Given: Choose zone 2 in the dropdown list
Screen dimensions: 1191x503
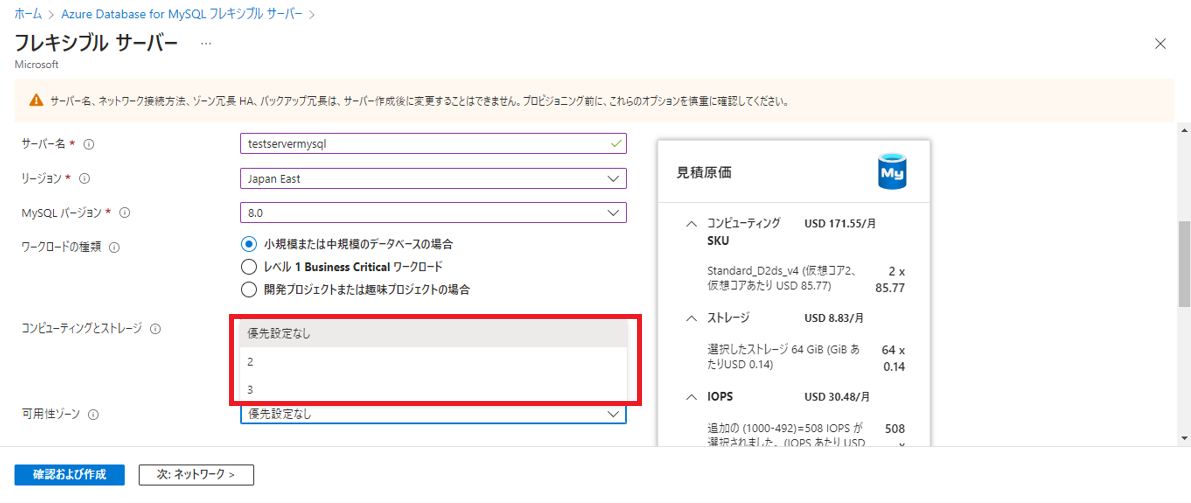Looking at the screenshot, I should [x=433, y=362].
